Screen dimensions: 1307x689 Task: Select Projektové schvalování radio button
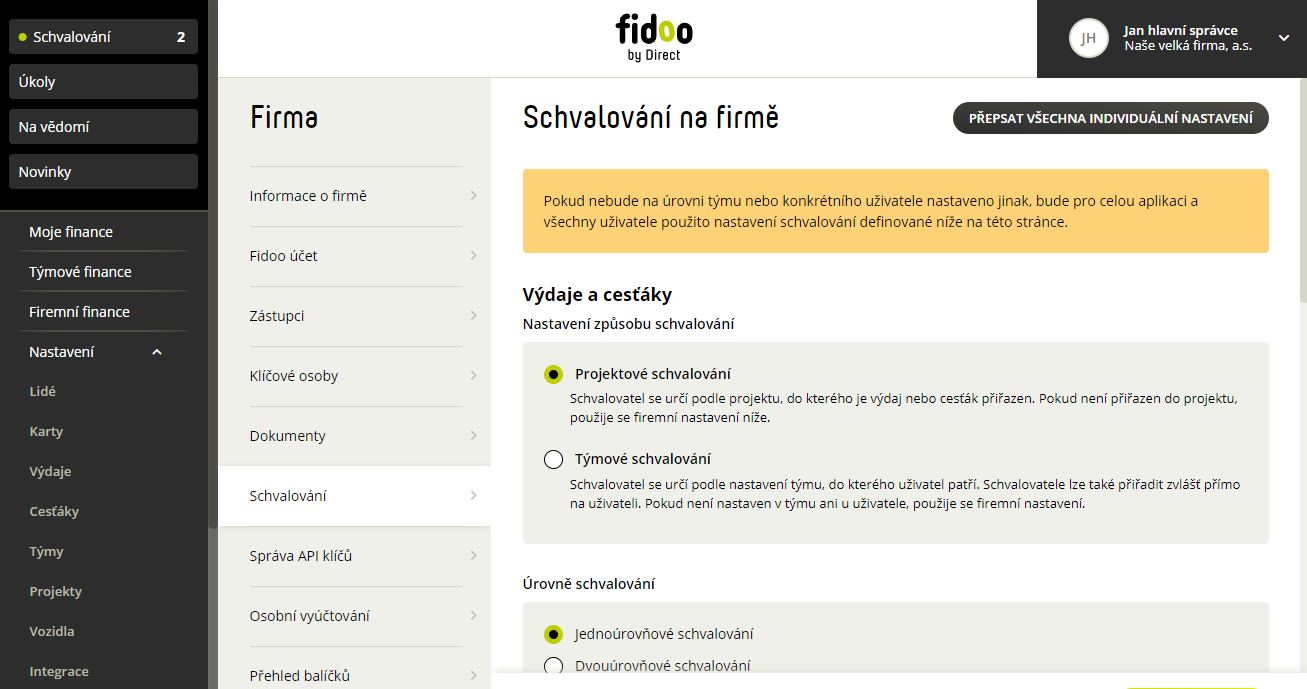(553, 374)
